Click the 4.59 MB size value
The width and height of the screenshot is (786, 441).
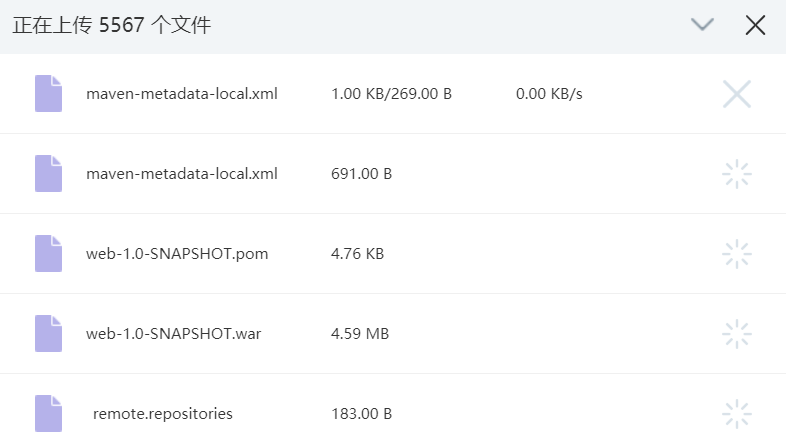tap(360, 334)
